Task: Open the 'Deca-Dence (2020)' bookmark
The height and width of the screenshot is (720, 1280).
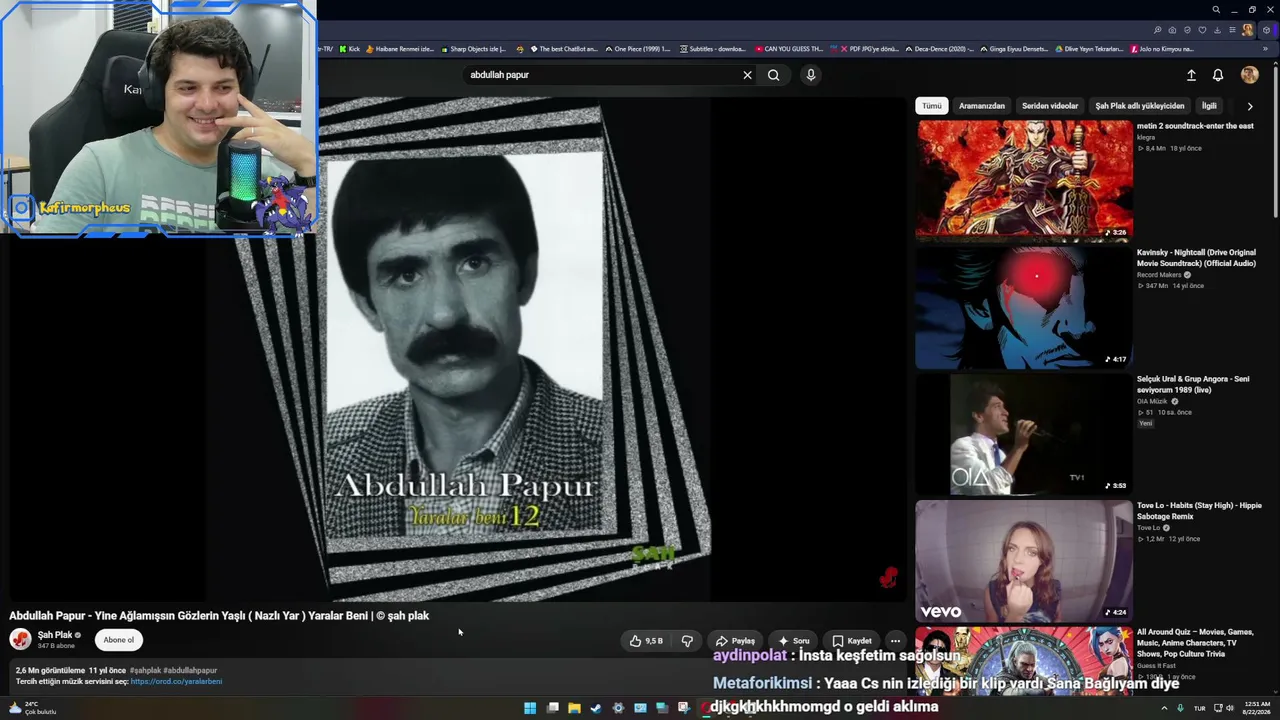Action: pos(939,49)
